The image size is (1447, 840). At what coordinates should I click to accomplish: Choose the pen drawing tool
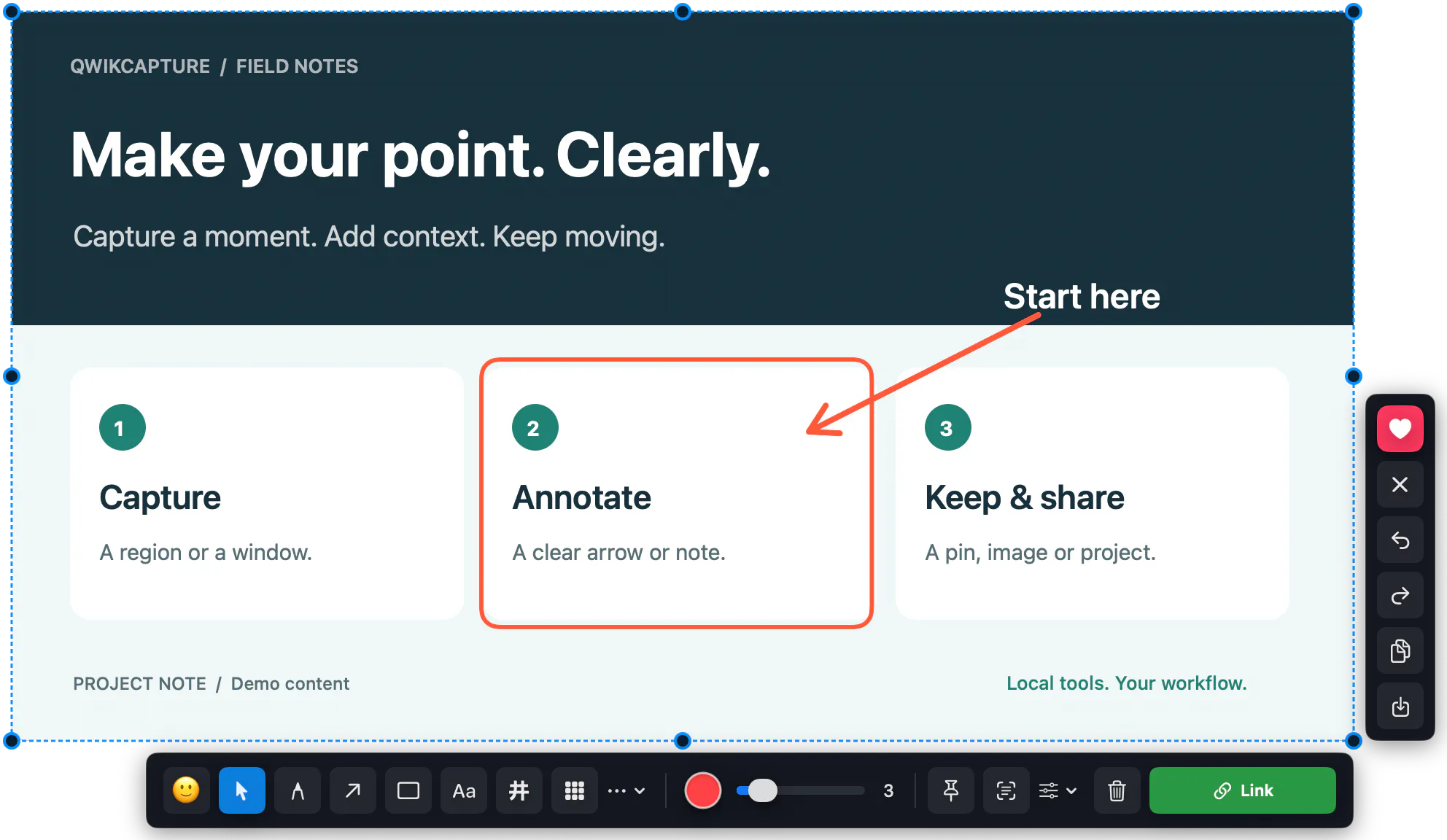pos(297,790)
